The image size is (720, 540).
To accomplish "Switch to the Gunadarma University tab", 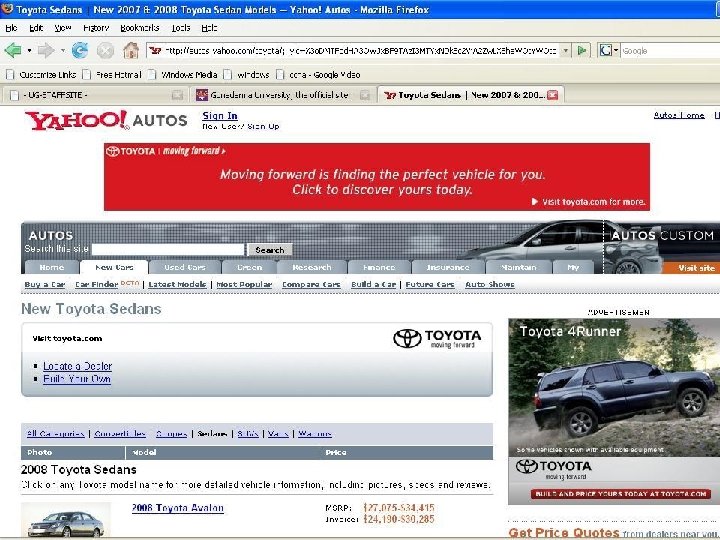I will point(282,95).
